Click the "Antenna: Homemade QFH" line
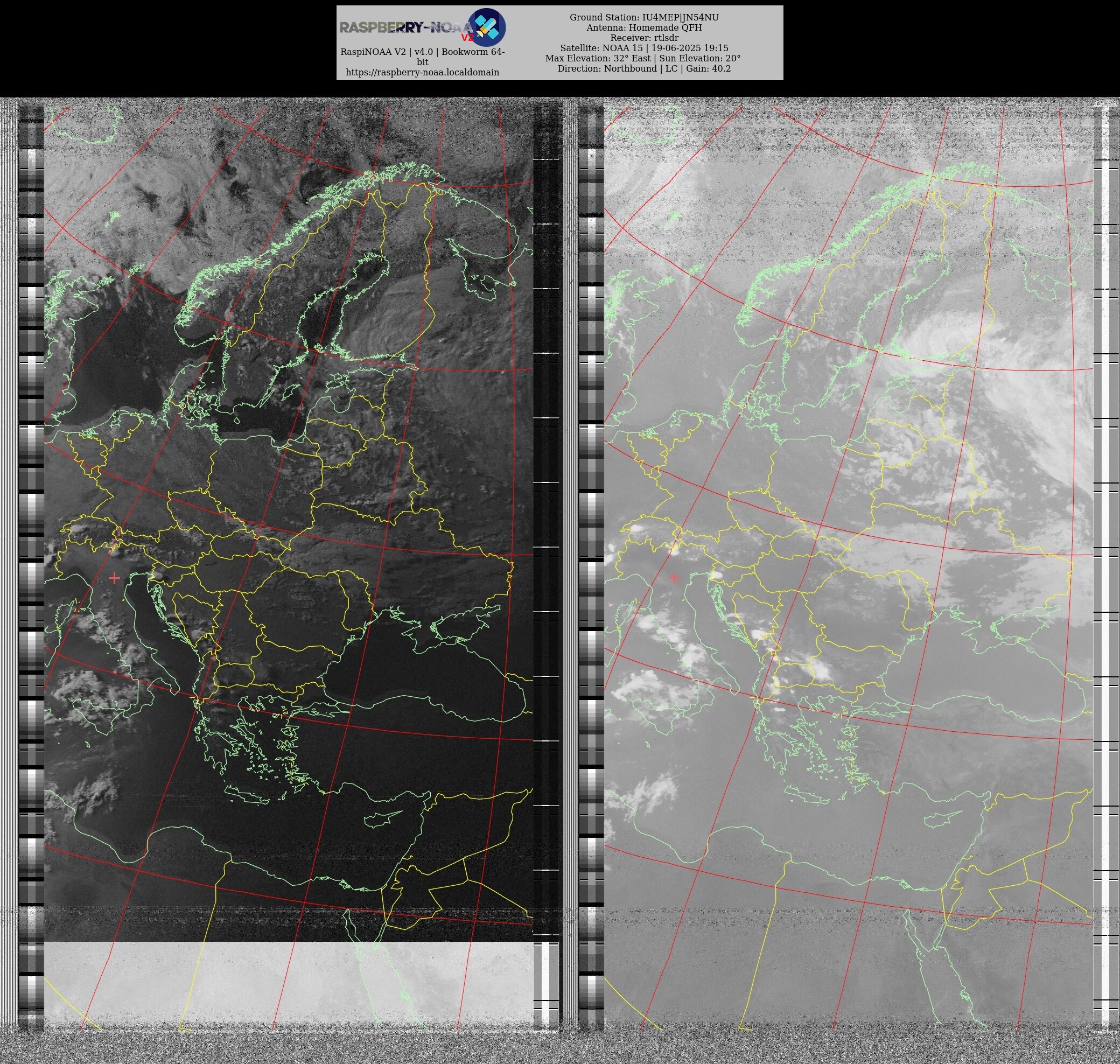 pyautogui.click(x=644, y=28)
